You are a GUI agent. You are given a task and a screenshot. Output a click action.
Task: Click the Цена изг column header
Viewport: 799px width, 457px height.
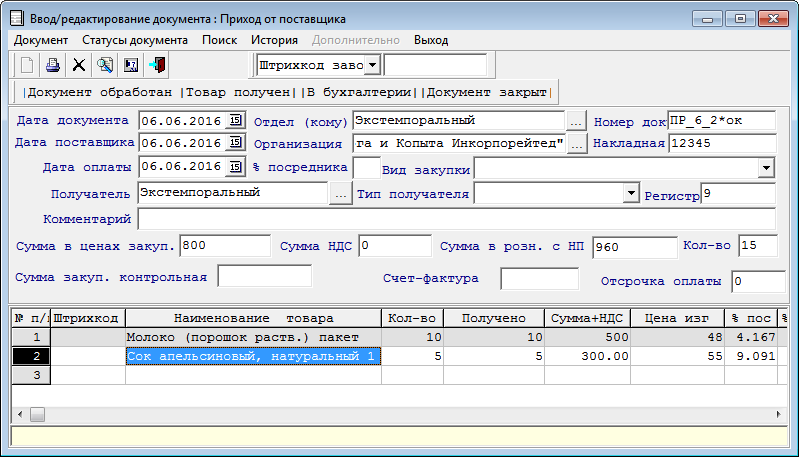[x=677, y=318]
